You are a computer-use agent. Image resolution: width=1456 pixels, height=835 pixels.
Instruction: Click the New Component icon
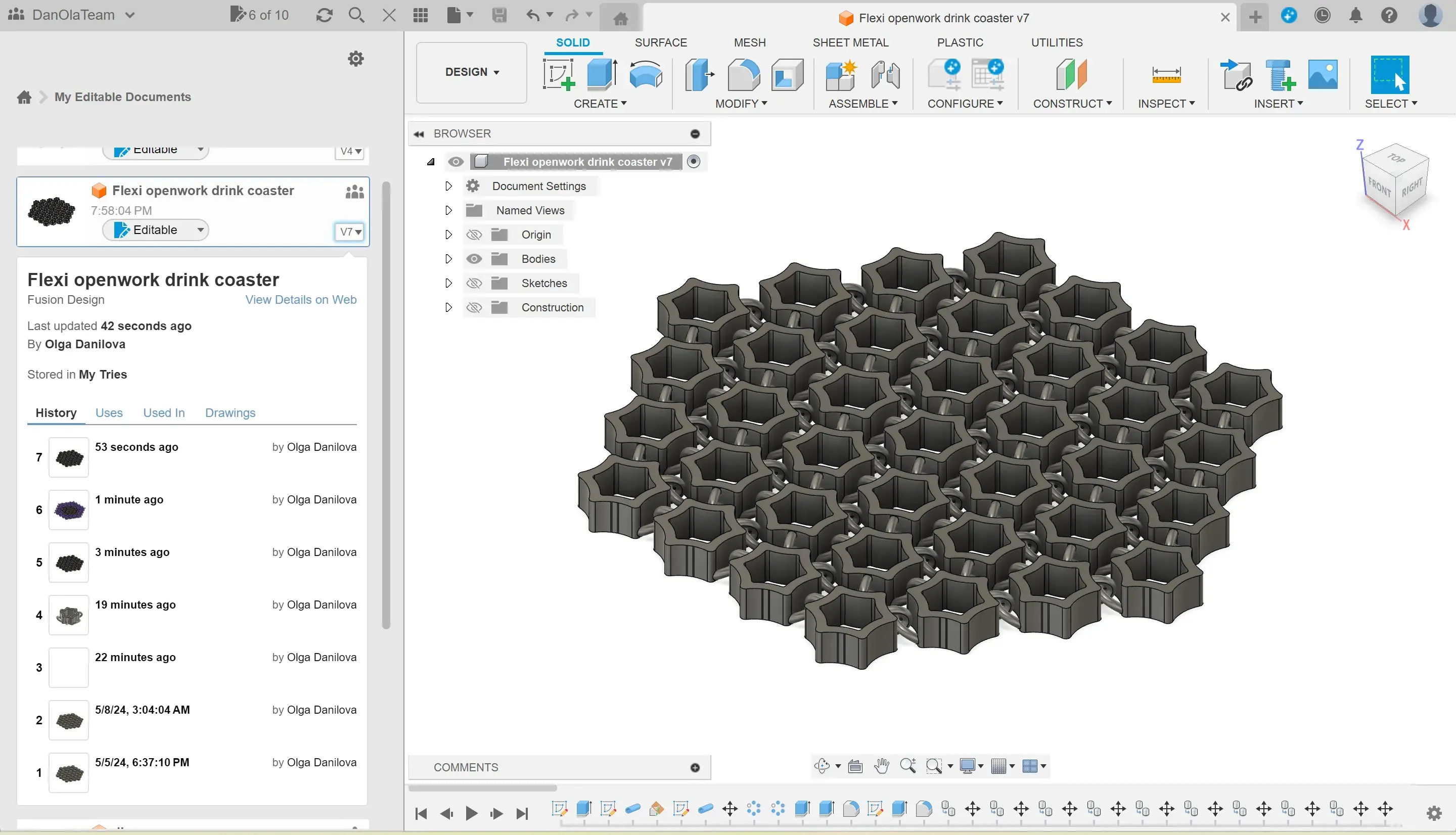point(841,75)
